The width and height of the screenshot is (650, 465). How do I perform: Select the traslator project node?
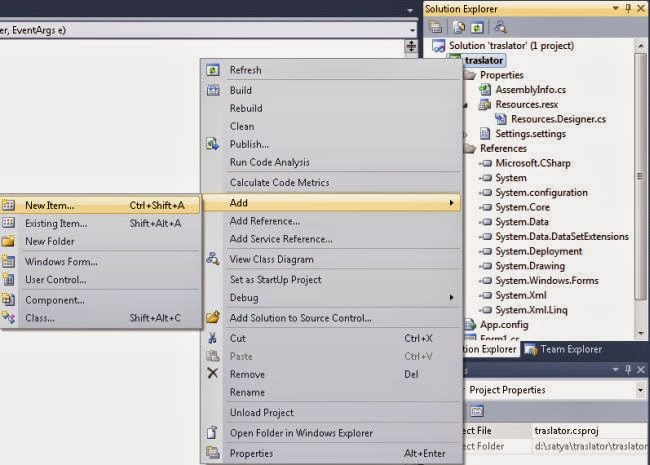pos(483,61)
